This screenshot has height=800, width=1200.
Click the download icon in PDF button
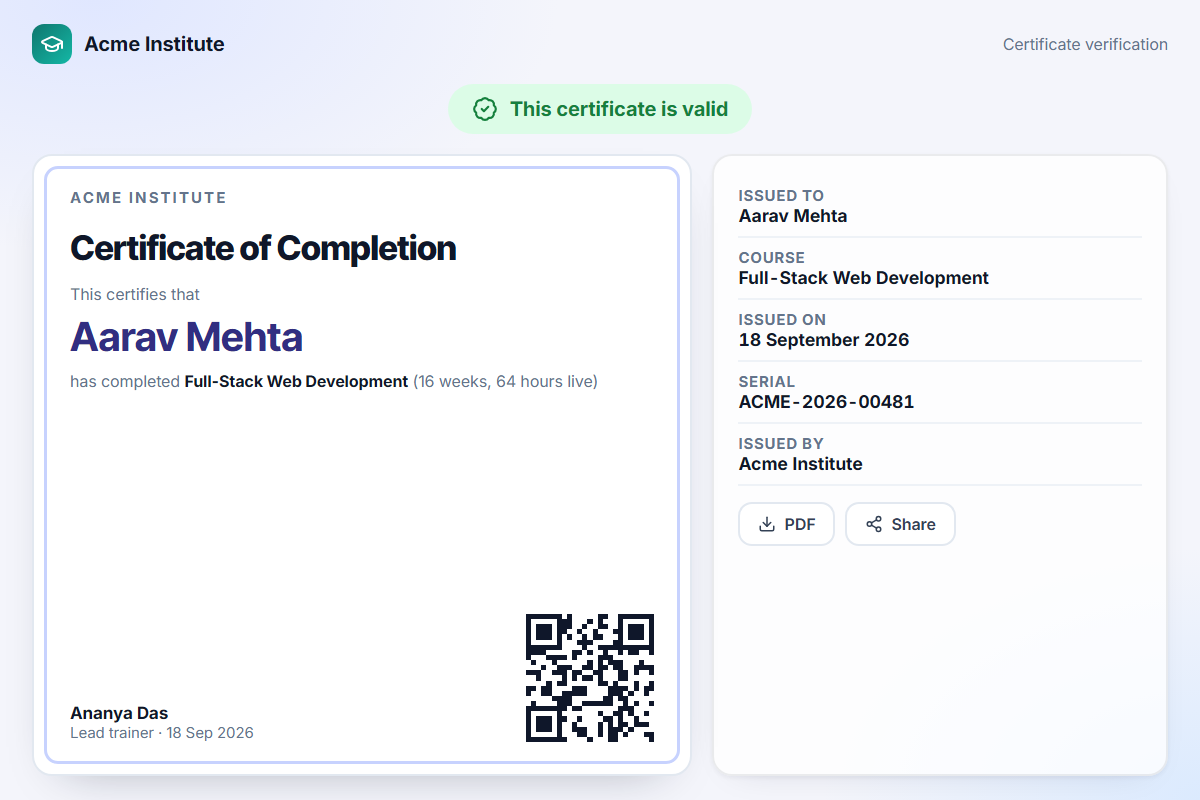tap(768, 524)
